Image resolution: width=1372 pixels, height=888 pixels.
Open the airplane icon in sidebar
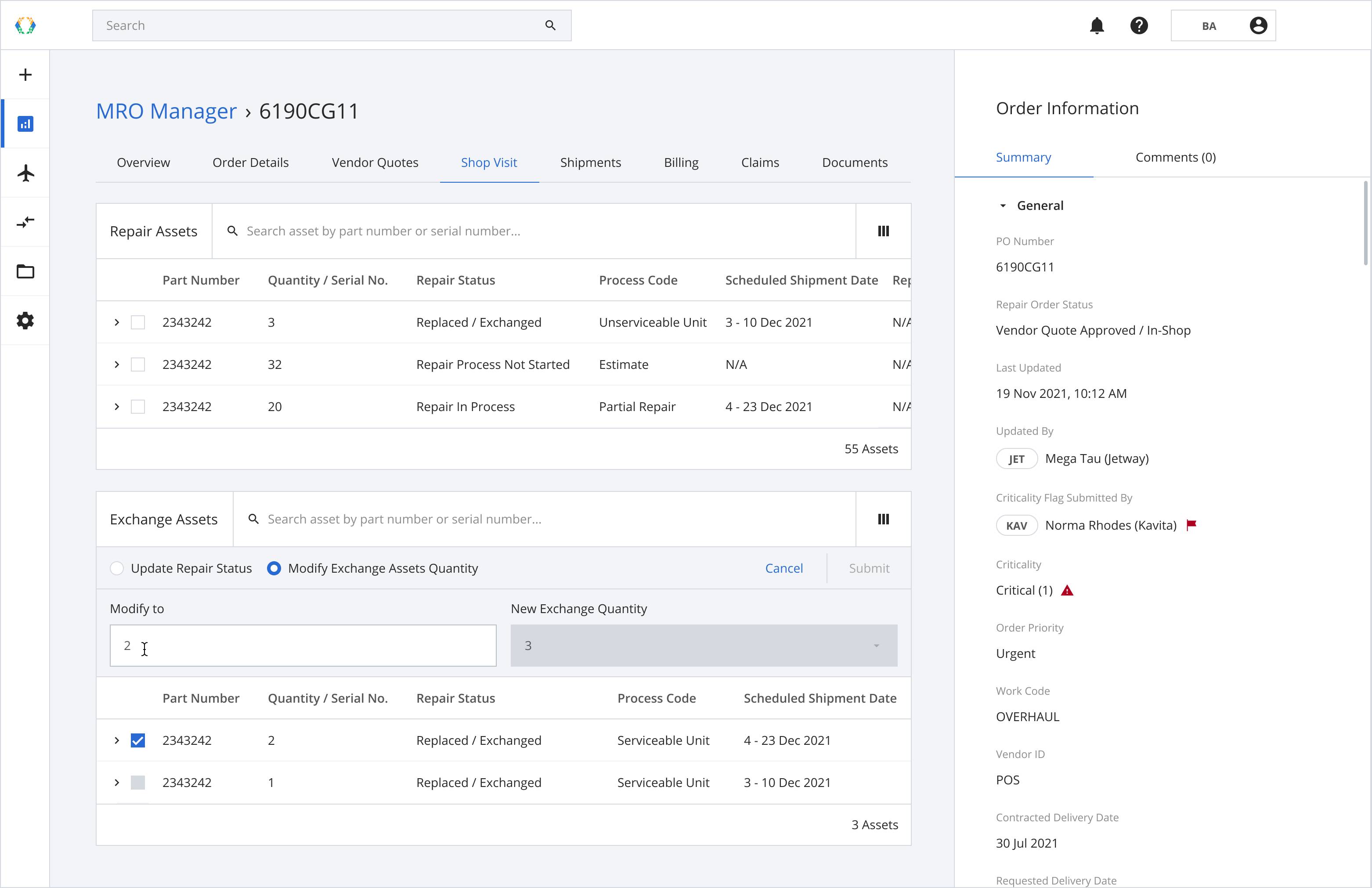[25, 173]
